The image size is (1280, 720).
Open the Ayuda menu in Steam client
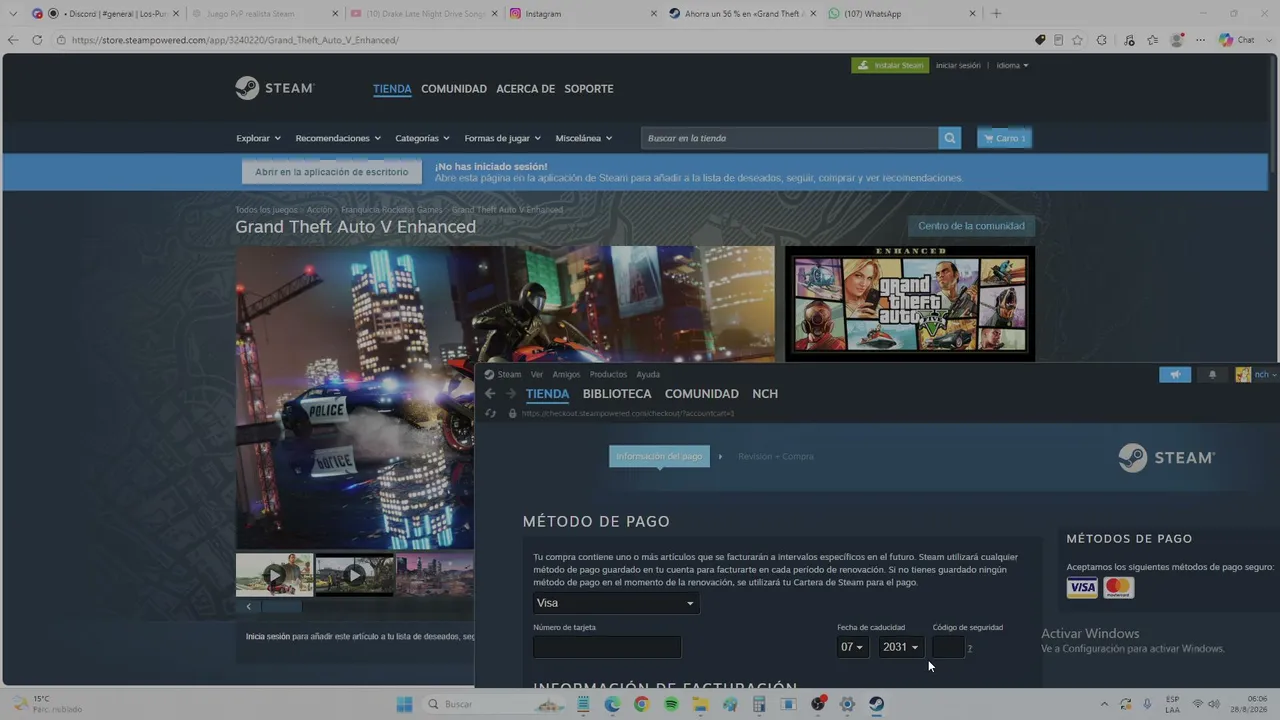click(x=648, y=375)
